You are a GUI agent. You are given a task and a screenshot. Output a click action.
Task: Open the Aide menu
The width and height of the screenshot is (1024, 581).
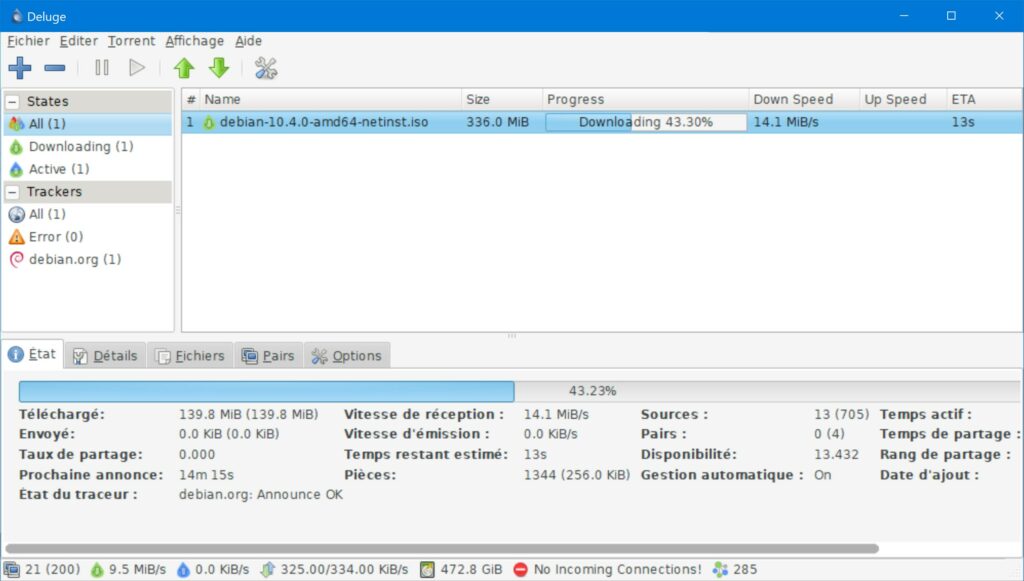pos(249,41)
